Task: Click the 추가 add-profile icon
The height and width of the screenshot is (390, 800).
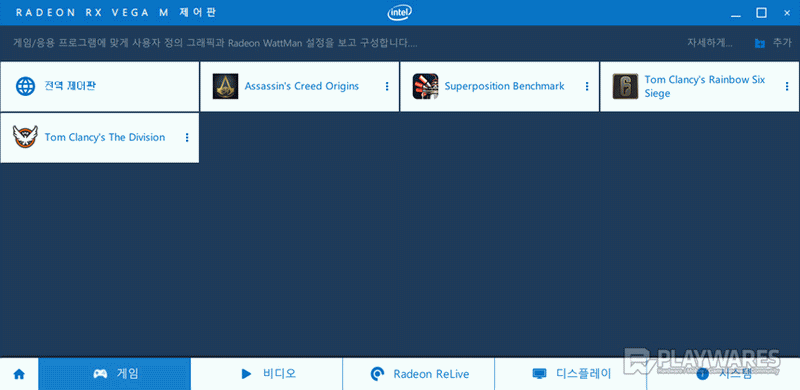Action: (760, 43)
